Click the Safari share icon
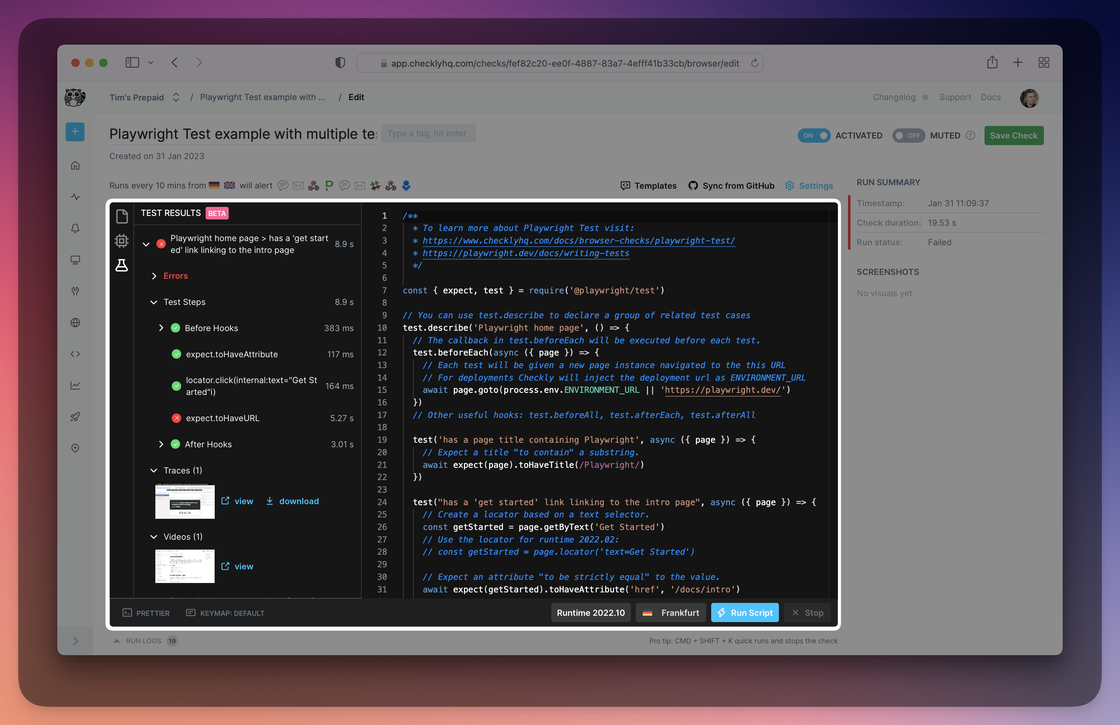 tap(991, 62)
